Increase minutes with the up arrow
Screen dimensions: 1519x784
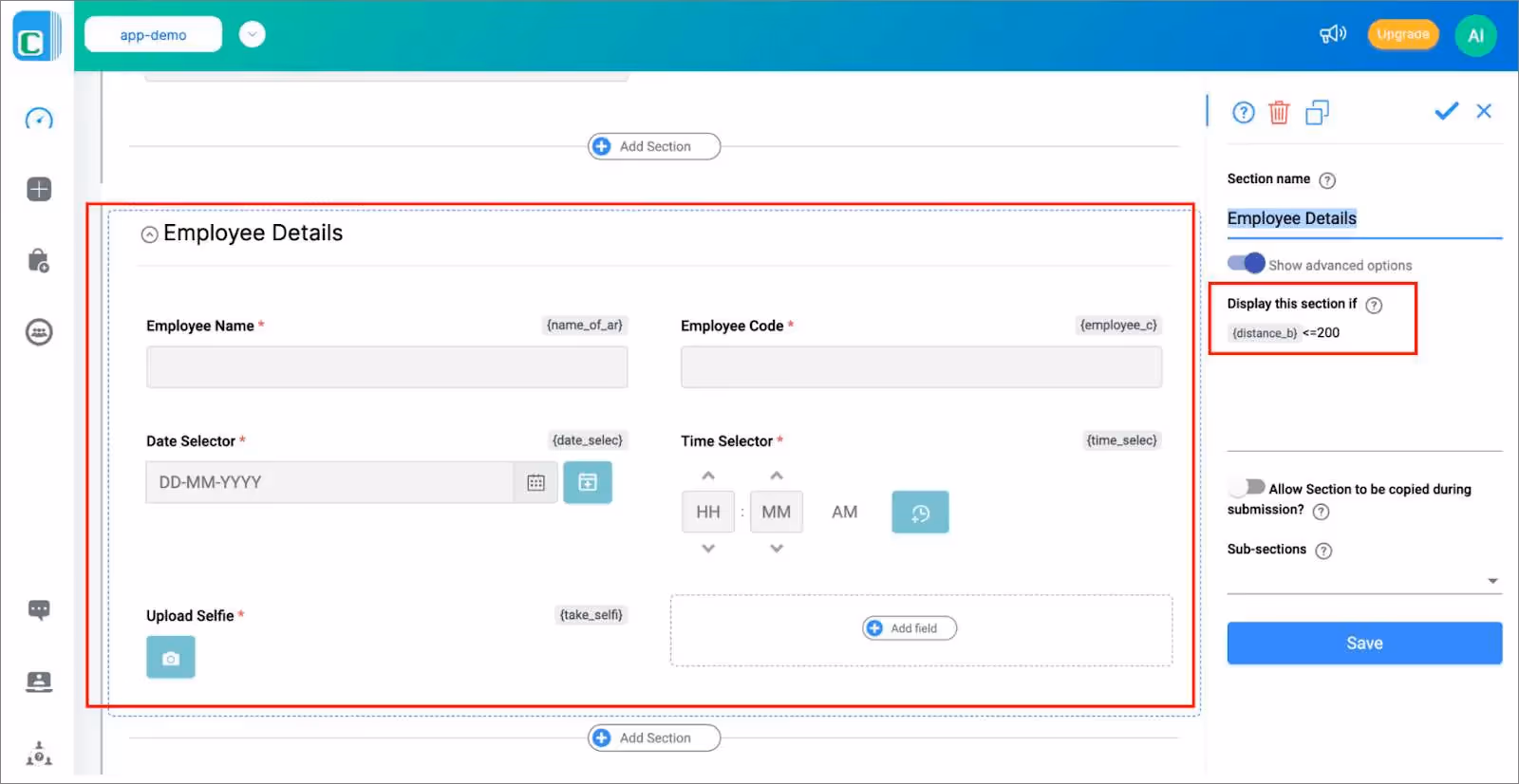click(x=777, y=476)
